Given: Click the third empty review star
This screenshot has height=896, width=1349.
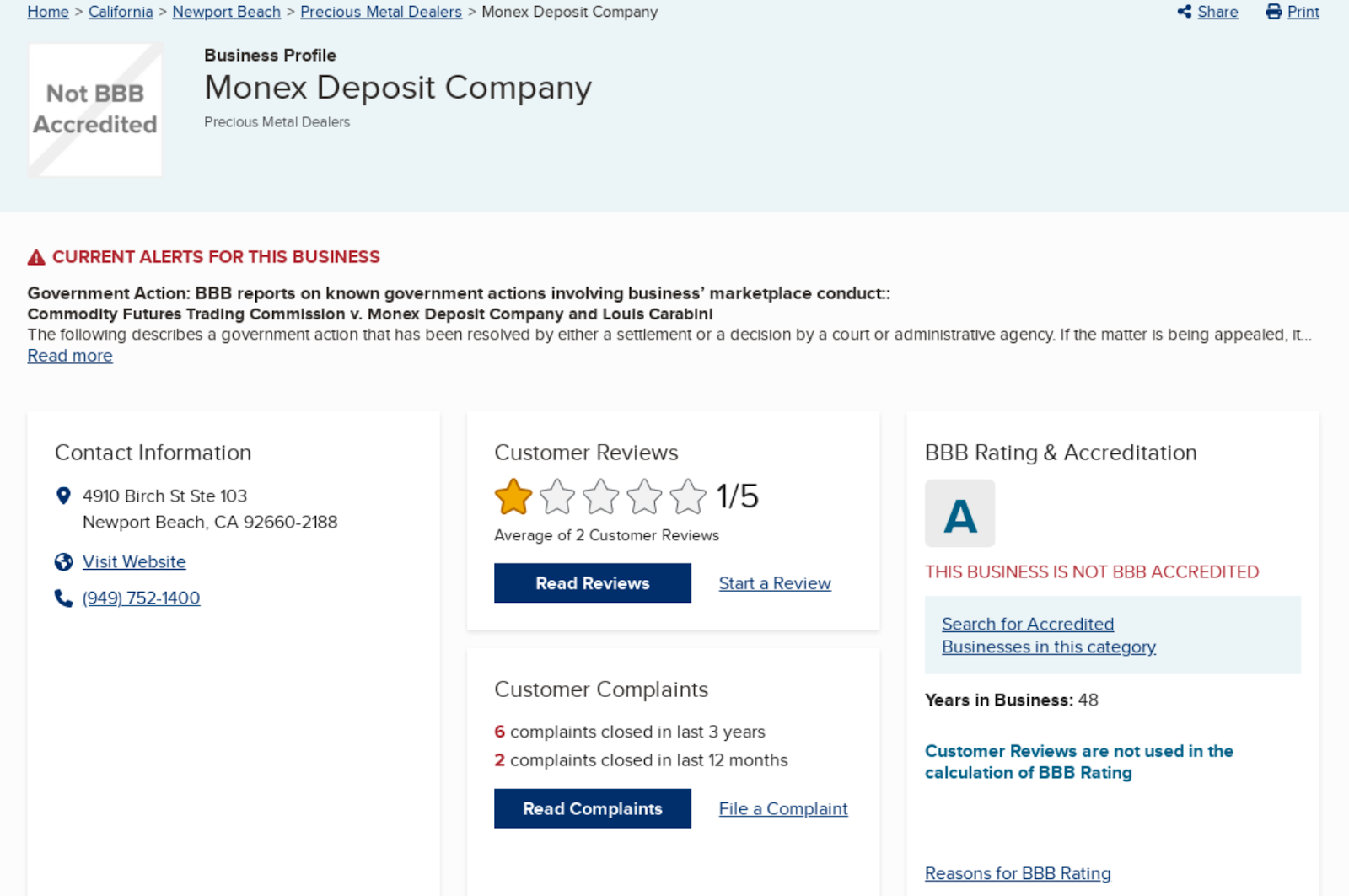Looking at the screenshot, I should (601, 496).
